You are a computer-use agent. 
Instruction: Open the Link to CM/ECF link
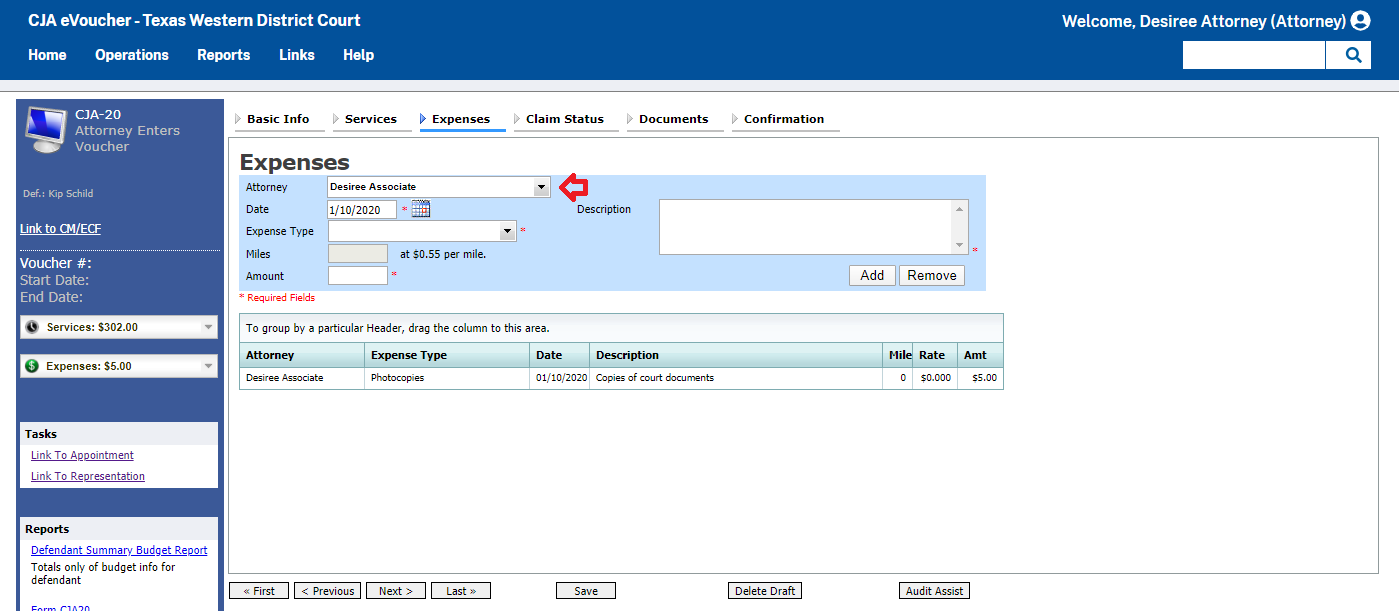point(61,229)
